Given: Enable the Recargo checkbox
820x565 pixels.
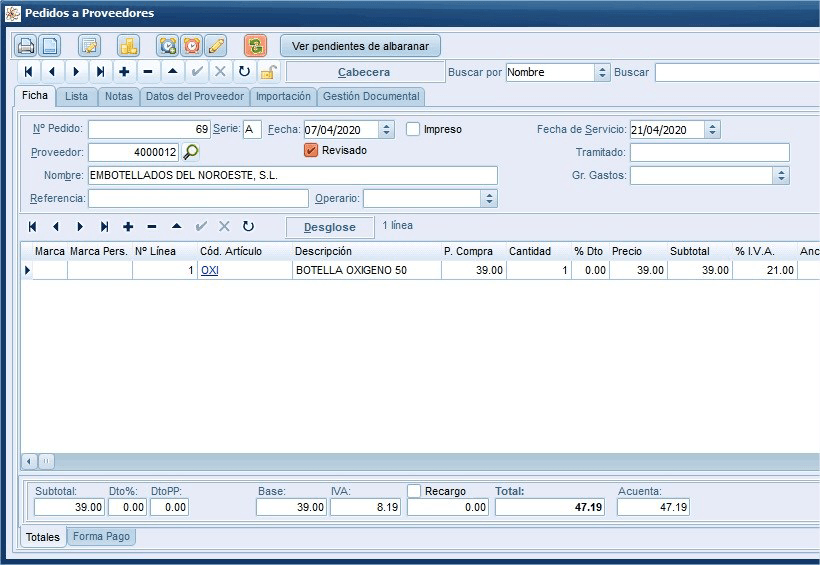Looking at the screenshot, I should [x=414, y=491].
